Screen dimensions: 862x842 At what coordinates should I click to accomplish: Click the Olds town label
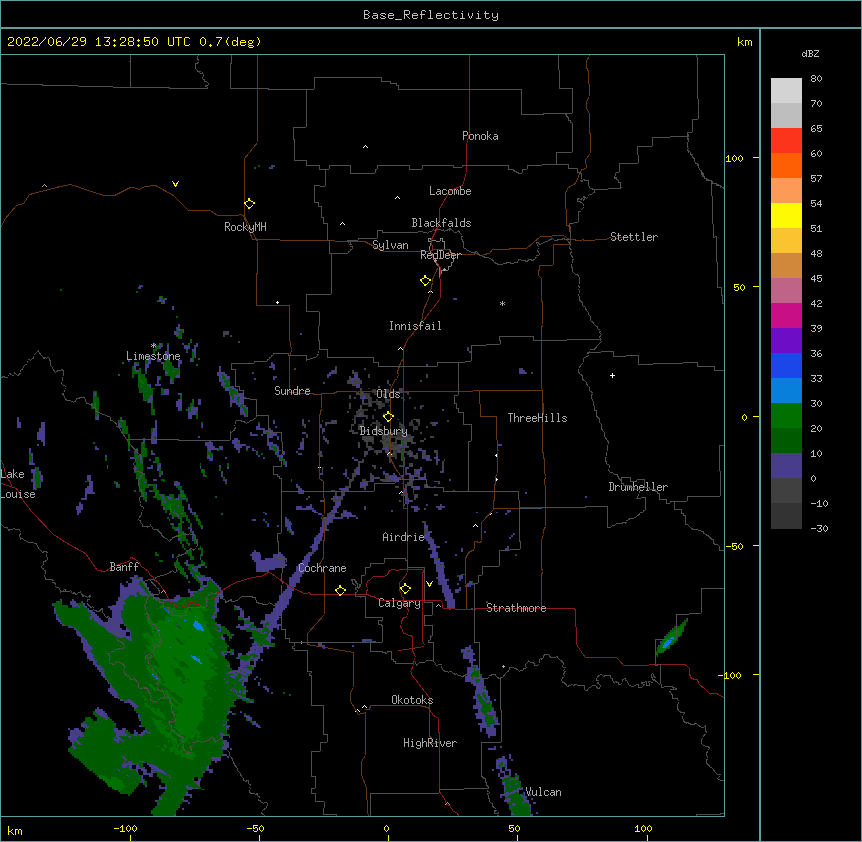pos(388,394)
